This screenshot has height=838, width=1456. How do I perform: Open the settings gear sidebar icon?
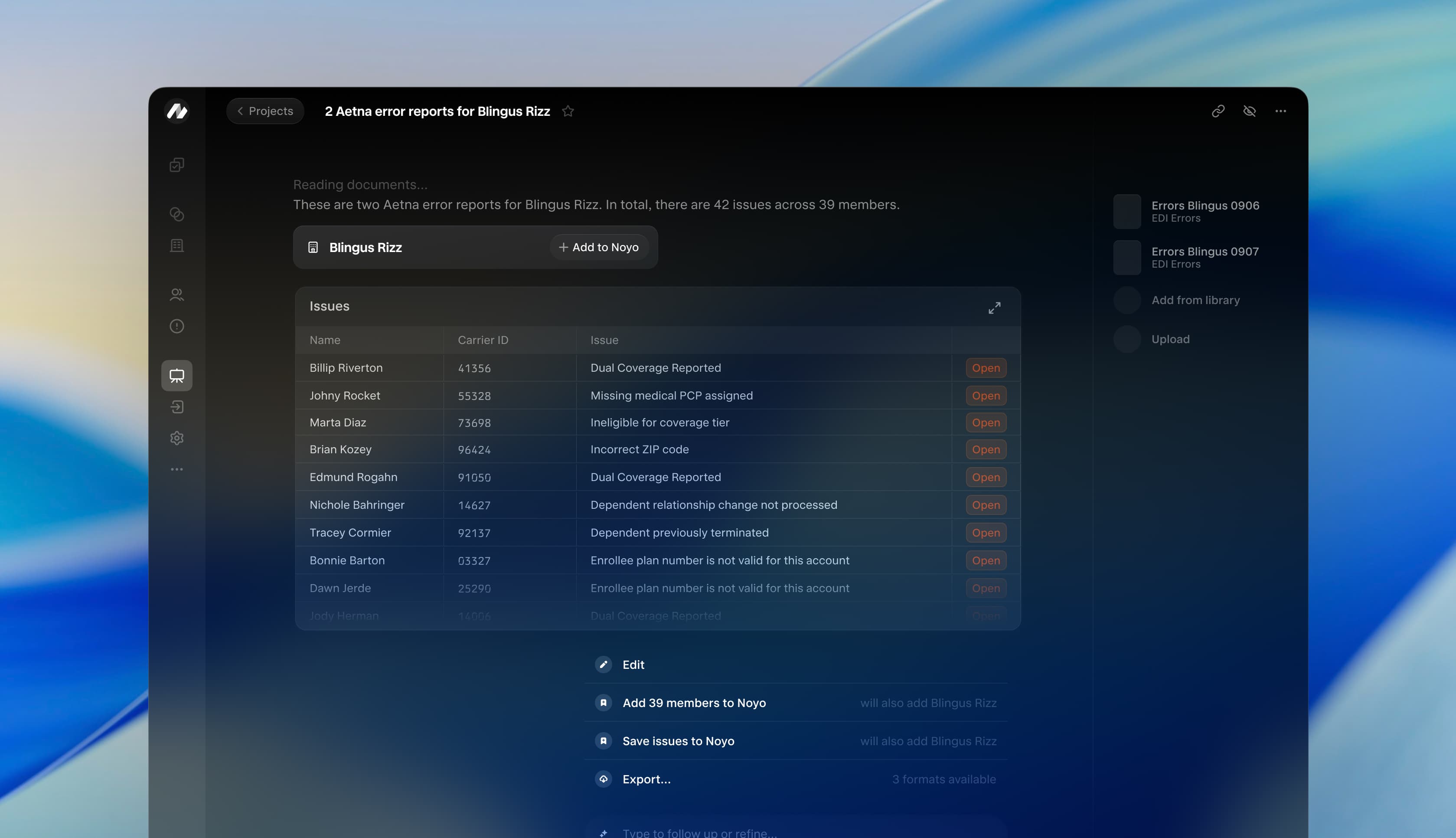point(176,438)
